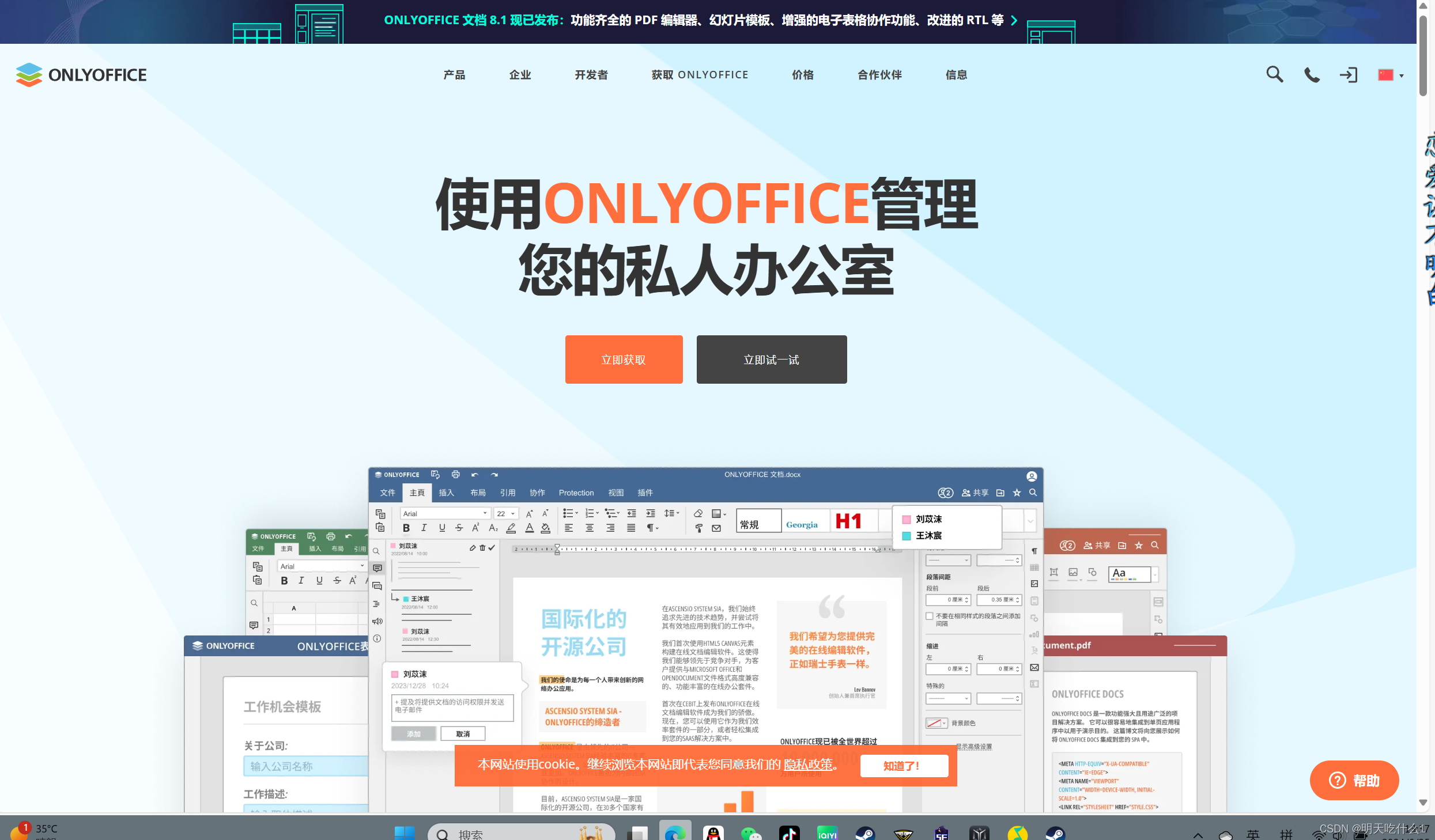Image resolution: width=1435 pixels, height=840 pixels.
Task: Click the highlight color swatch in the toolbar
Action: pos(511,528)
